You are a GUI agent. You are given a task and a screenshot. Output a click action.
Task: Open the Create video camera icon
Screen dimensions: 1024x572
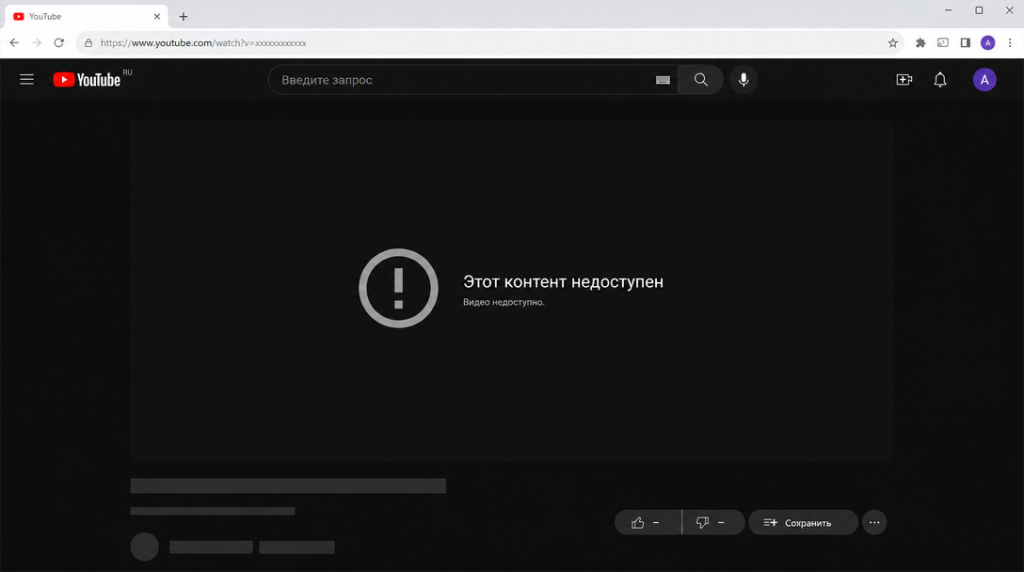click(904, 80)
